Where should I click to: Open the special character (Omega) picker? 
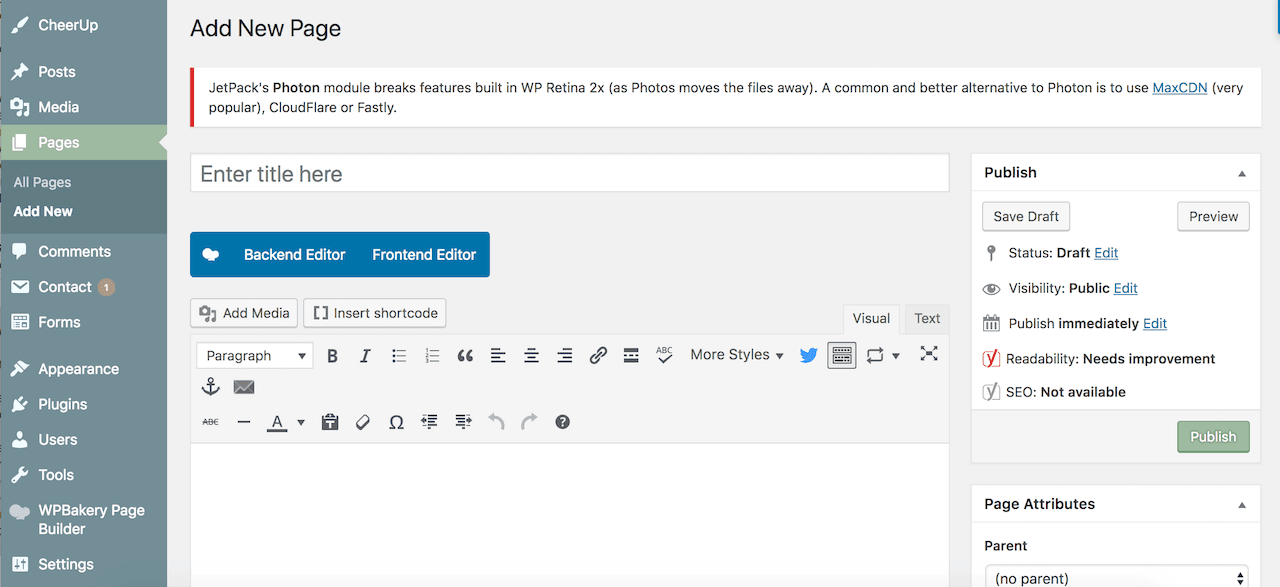coord(396,421)
